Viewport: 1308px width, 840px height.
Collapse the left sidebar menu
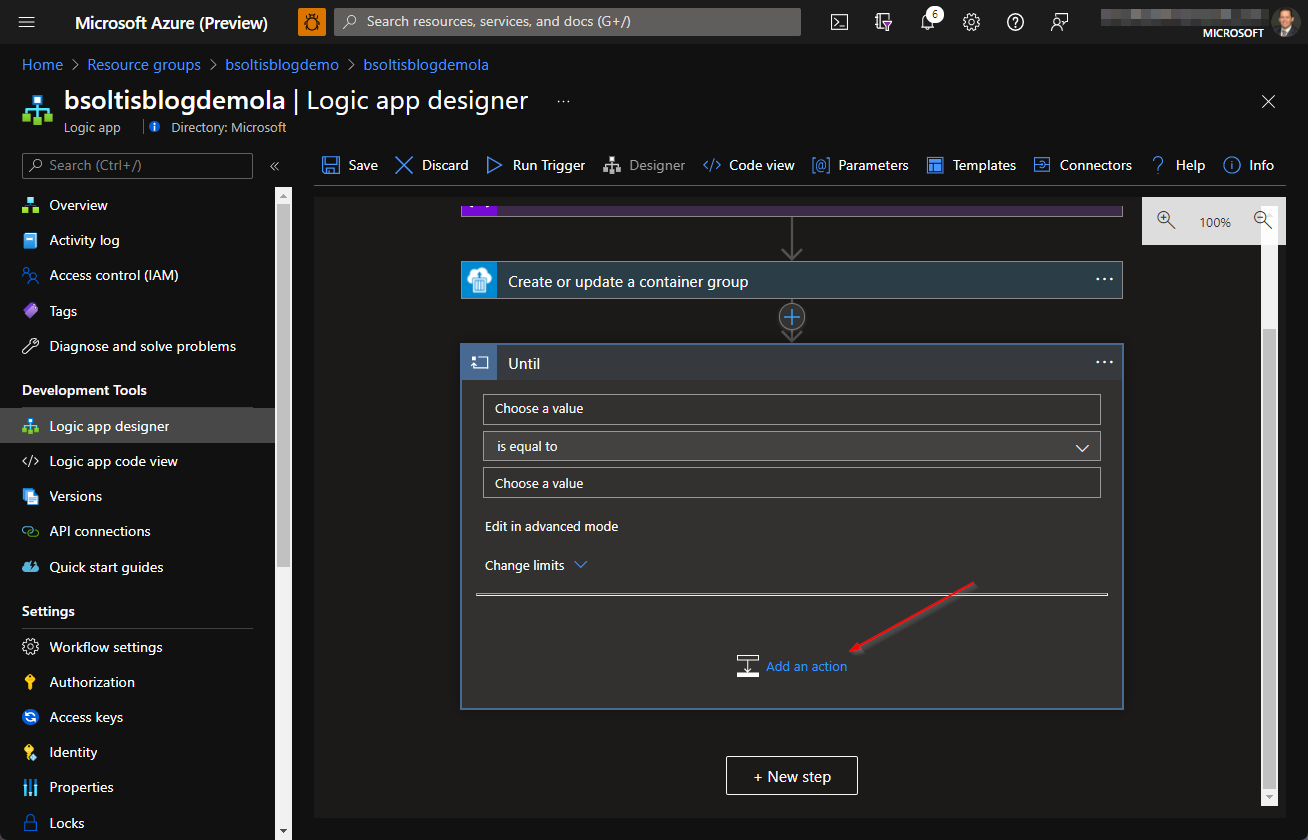(275, 166)
